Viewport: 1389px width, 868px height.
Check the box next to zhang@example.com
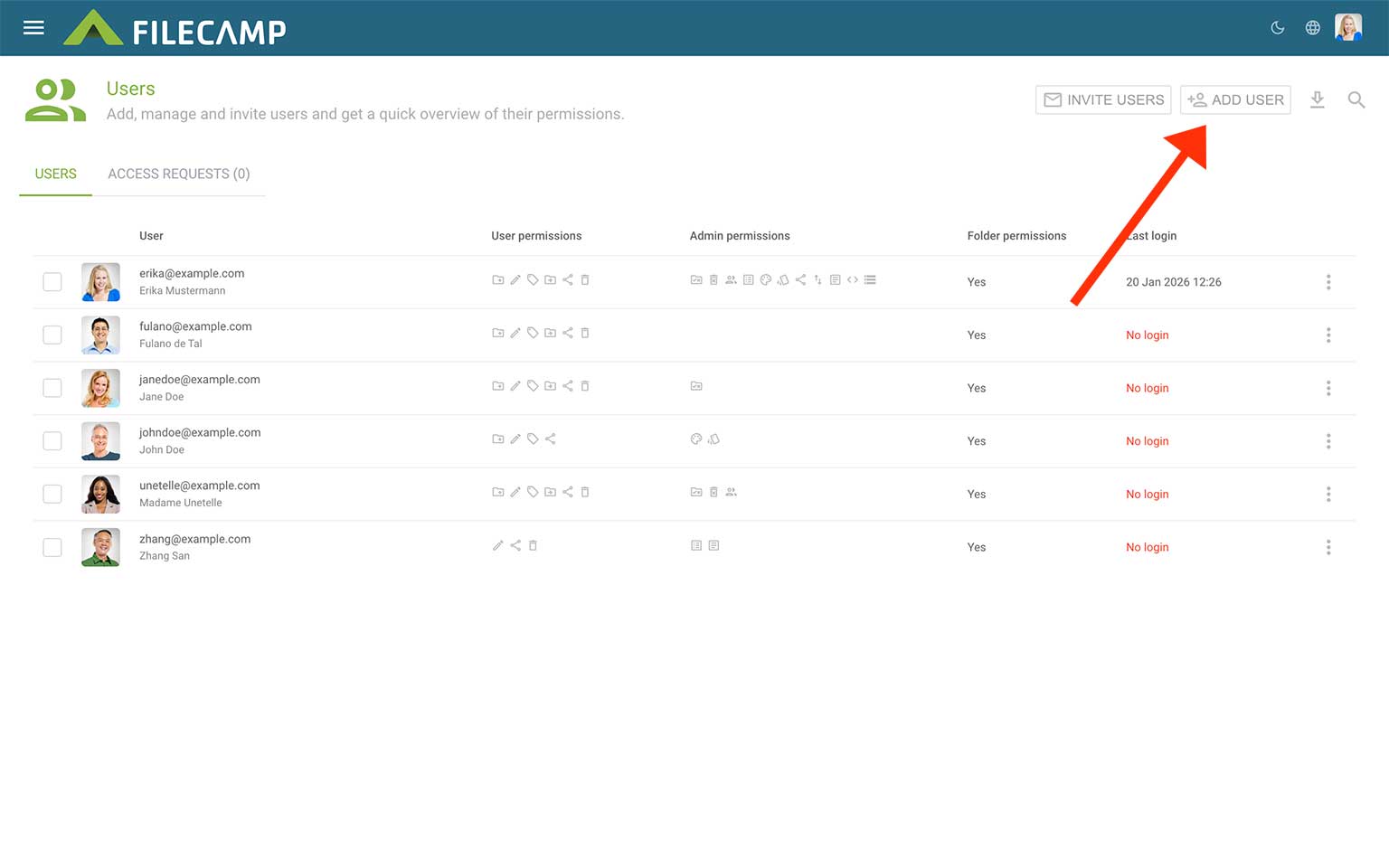pyautogui.click(x=52, y=547)
